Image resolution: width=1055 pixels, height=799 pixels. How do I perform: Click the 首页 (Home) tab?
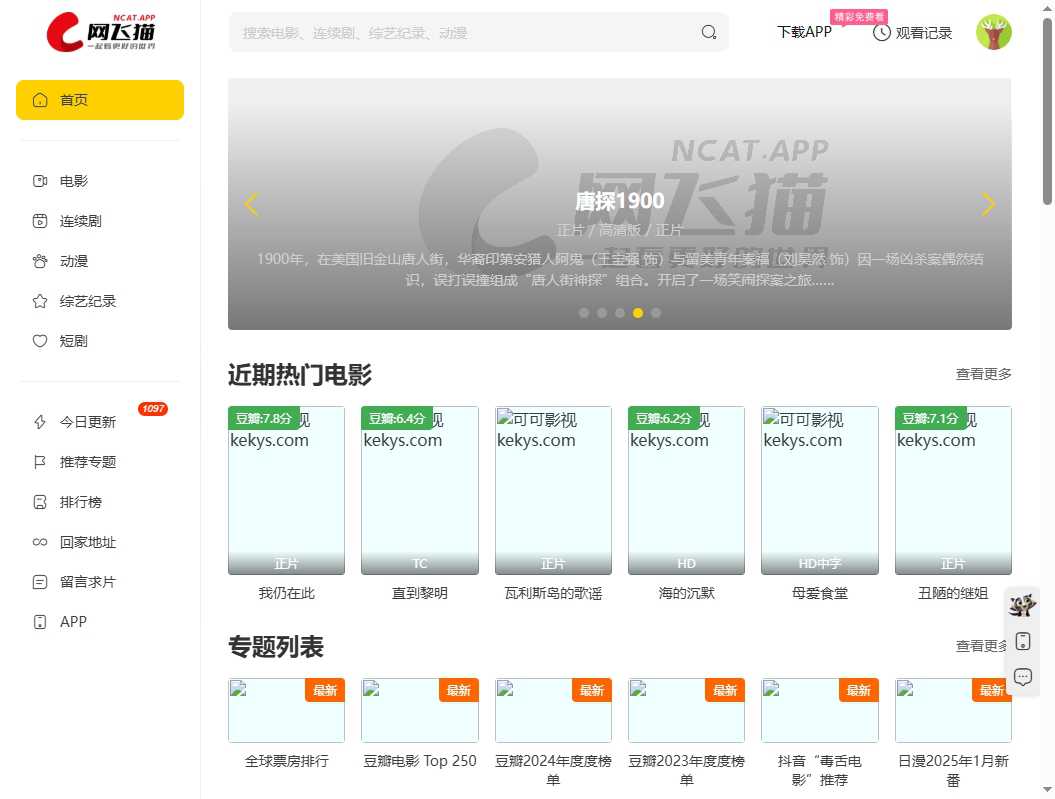[99, 100]
